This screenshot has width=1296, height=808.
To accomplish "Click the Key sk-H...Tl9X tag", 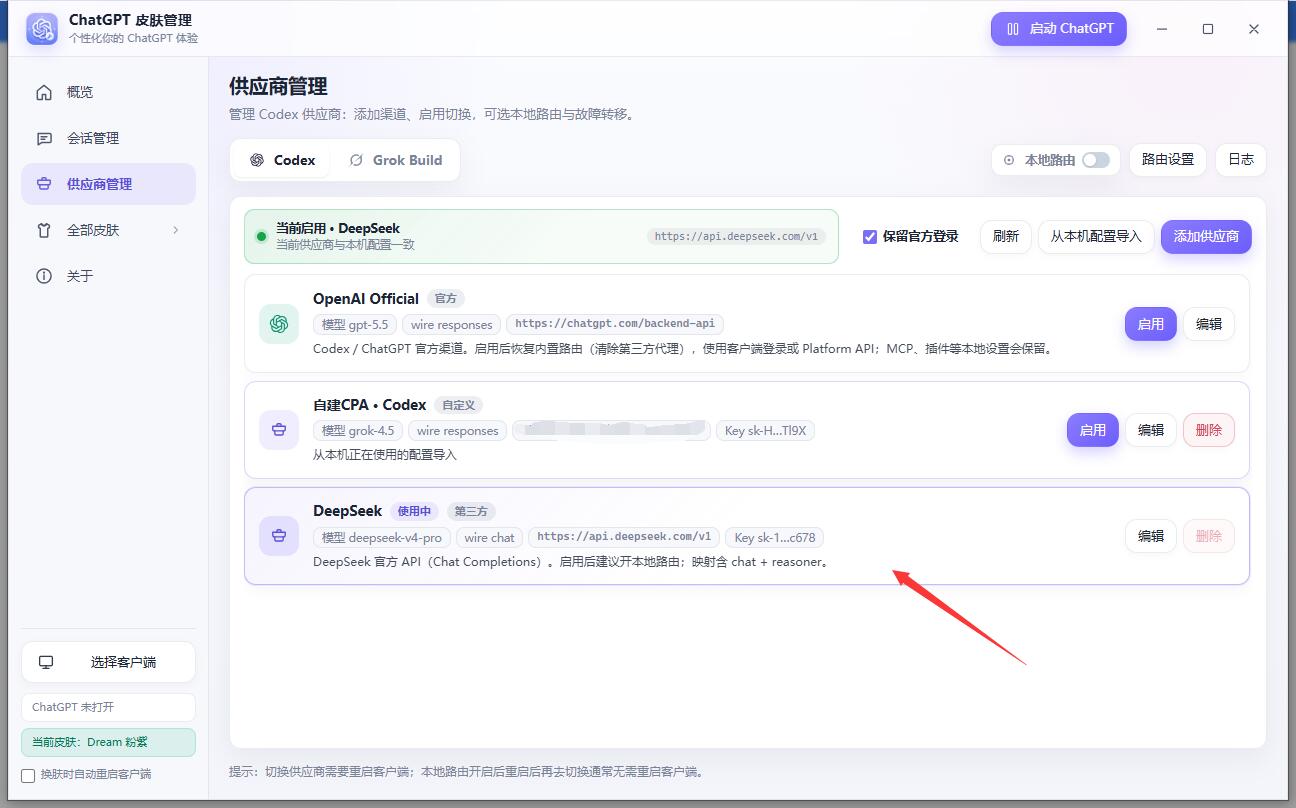I will (x=766, y=431).
